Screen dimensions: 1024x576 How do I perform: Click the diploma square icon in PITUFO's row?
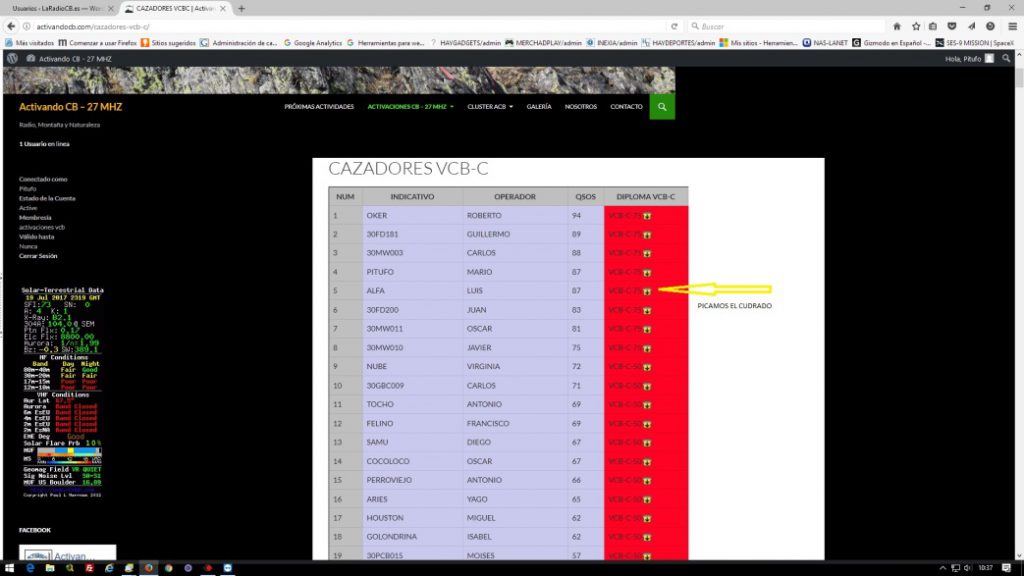[x=647, y=272]
